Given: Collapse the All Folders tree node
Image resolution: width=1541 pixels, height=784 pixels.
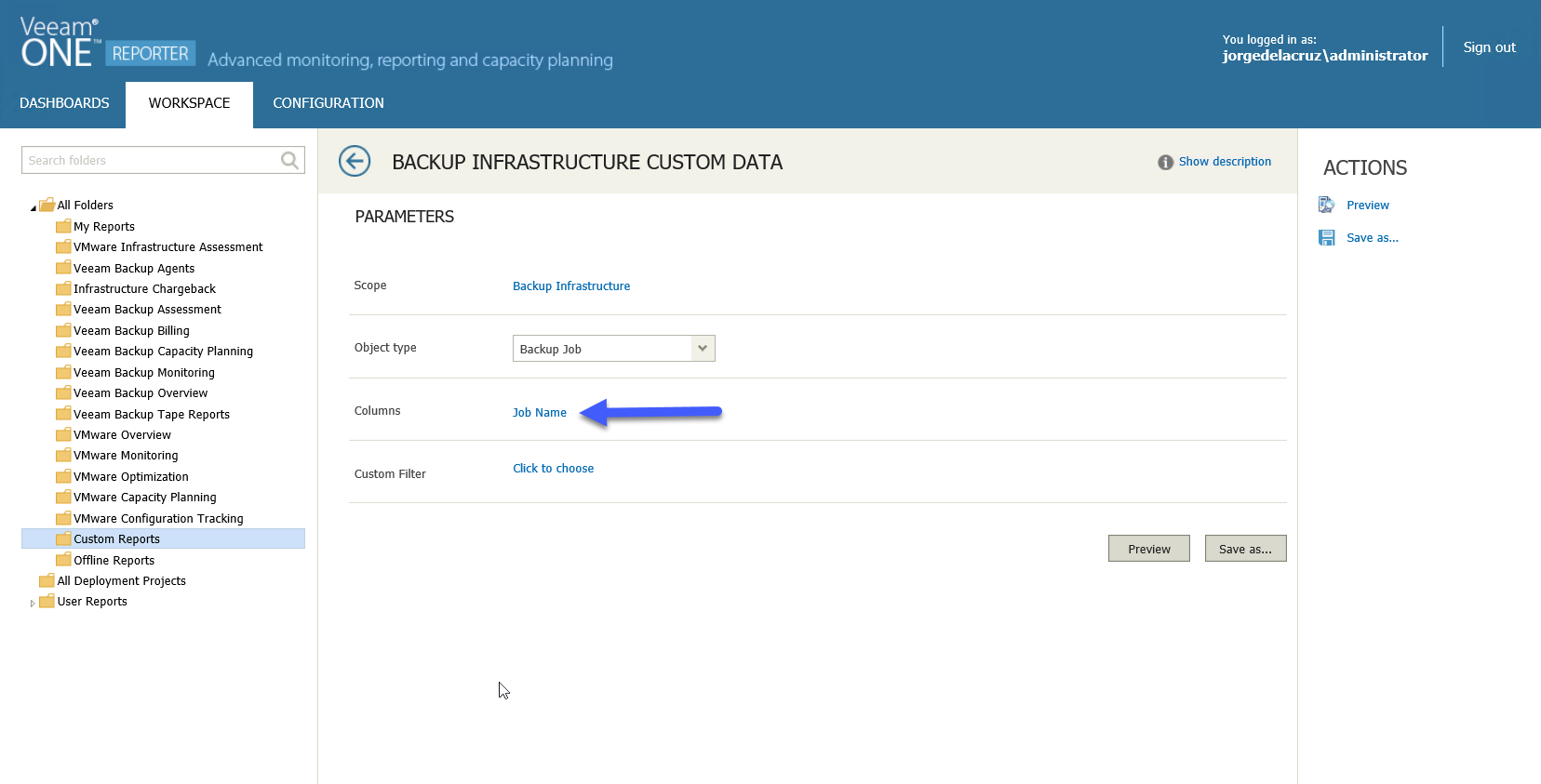Looking at the screenshot, I should [33, 207].
